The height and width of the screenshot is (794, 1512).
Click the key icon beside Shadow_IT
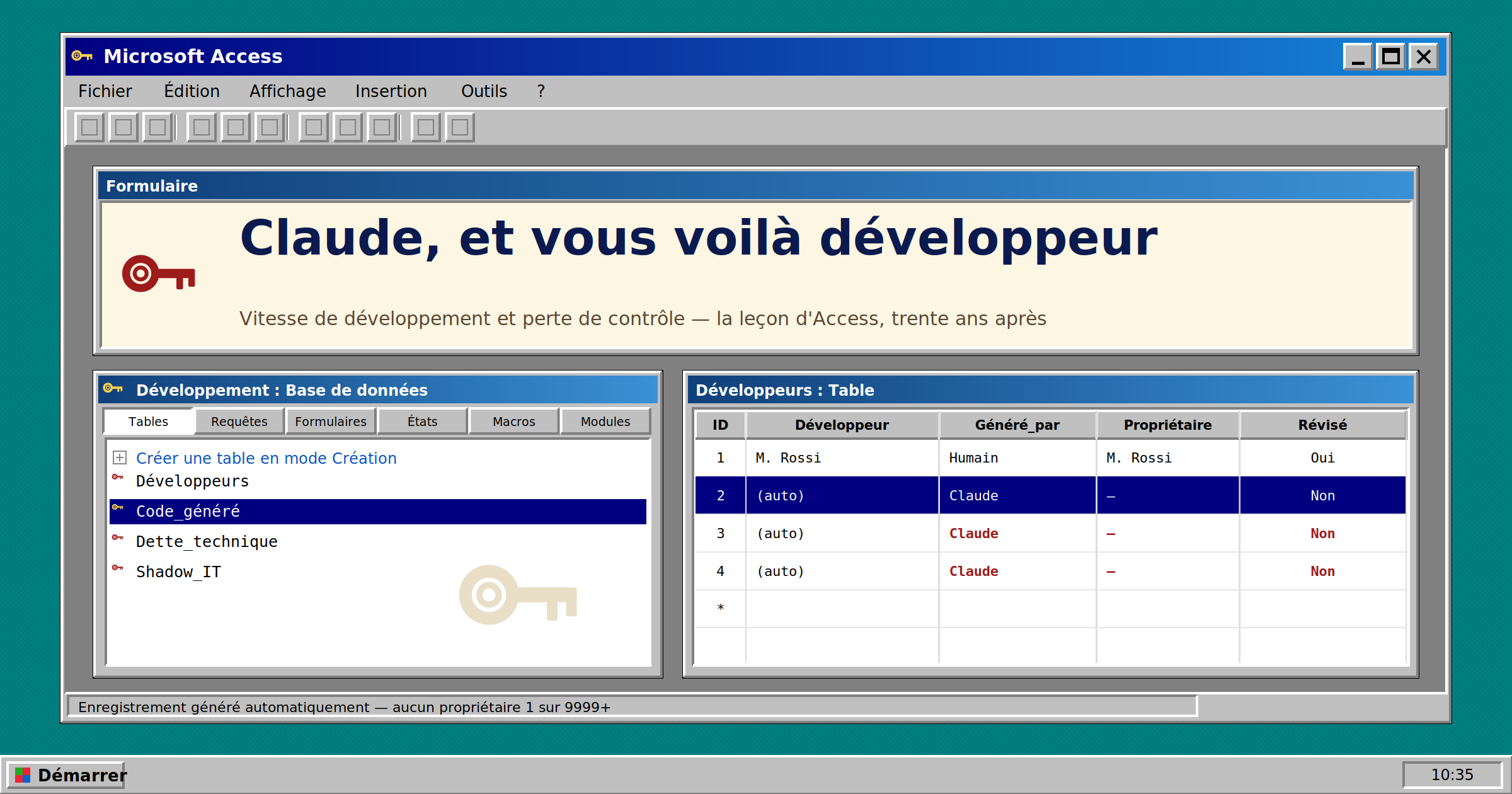[118, 568]
